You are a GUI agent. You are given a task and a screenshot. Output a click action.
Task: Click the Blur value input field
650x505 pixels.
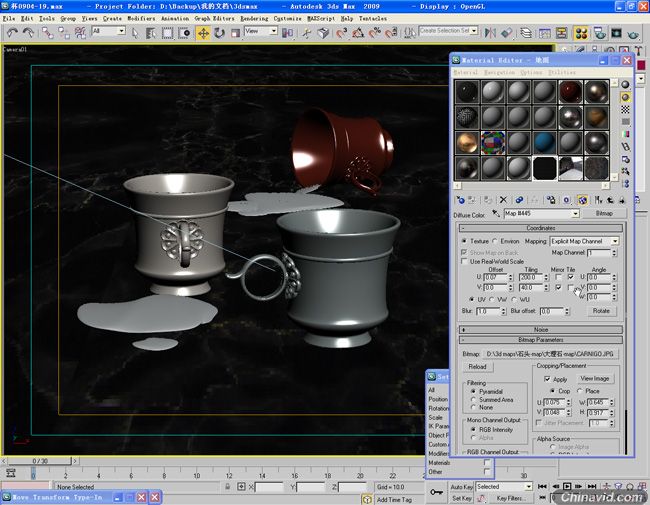click(x=488, y=311)
